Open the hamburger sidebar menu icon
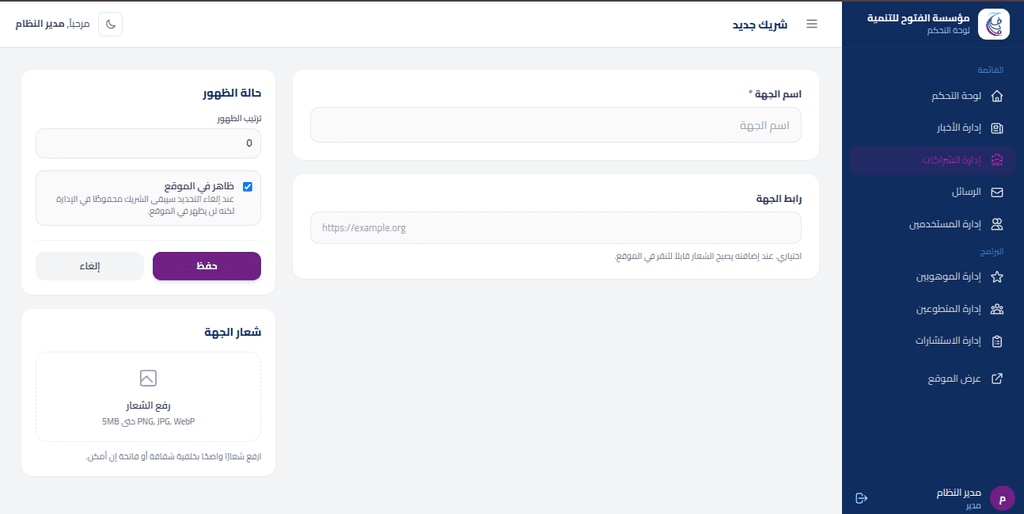Screen dimensions: 1024x514 812,24
